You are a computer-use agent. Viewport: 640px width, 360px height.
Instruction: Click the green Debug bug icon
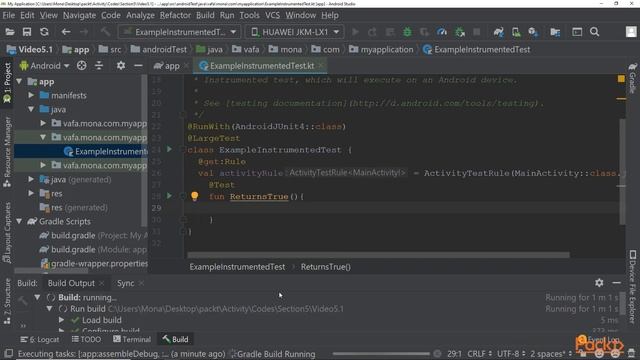pyautogui.click(x=407, y=32)
